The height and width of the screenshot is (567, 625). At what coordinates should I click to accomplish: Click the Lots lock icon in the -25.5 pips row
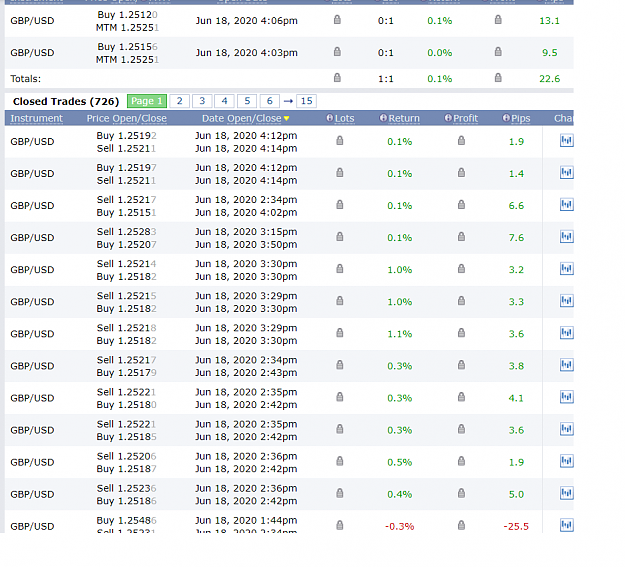(x=340, y=525)
